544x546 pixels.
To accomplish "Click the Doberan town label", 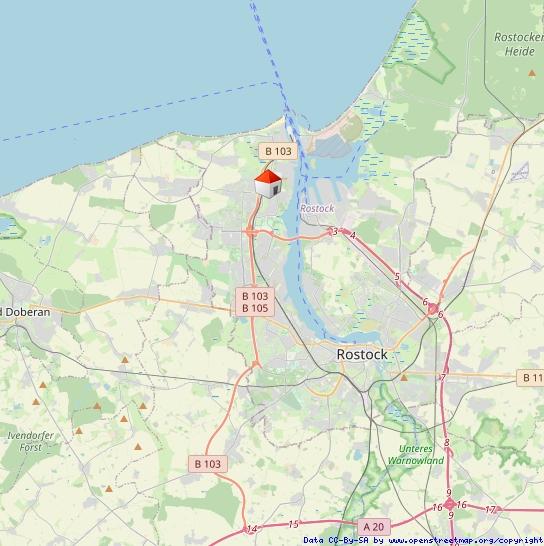I will click(25, 312).
